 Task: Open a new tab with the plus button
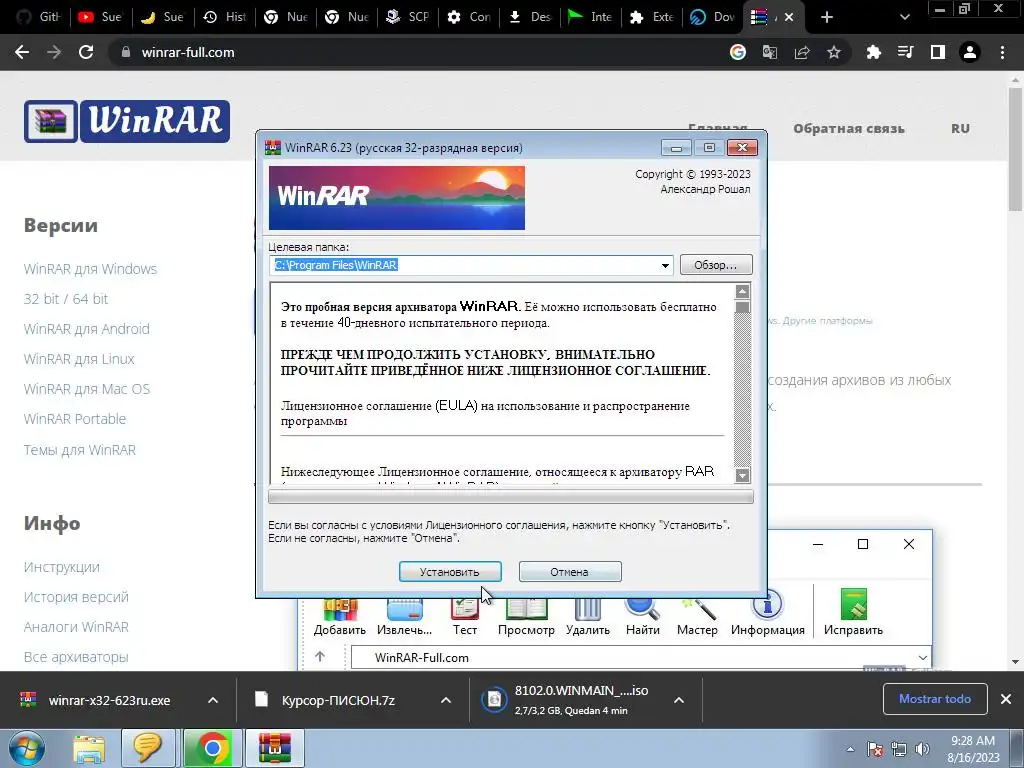827,18
